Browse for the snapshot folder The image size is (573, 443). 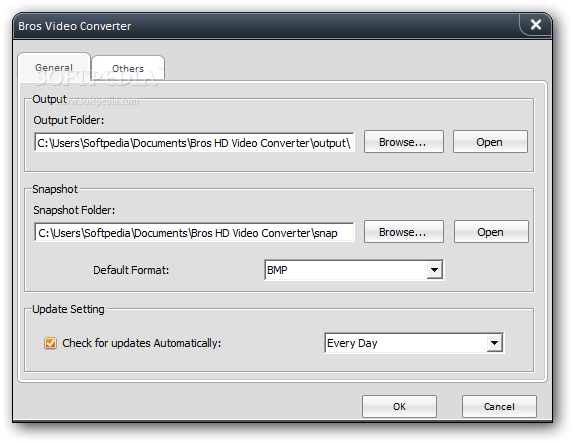click(x=403, y=232)
